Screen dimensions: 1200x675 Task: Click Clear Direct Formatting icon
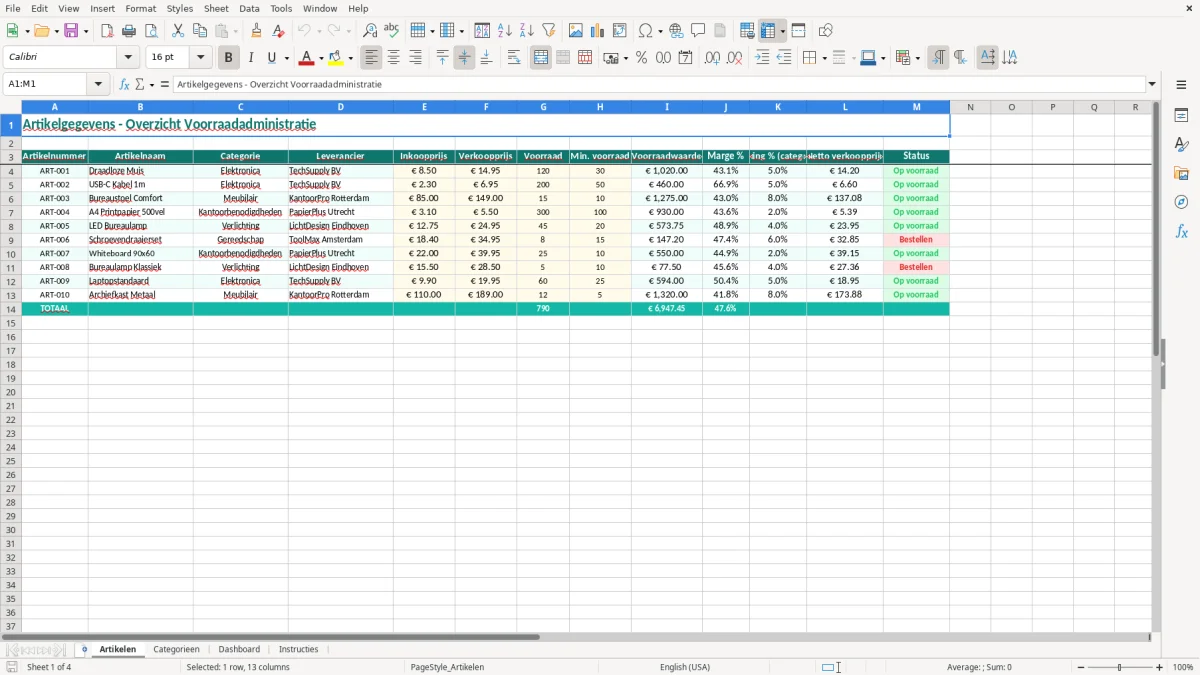pos(279,31)
